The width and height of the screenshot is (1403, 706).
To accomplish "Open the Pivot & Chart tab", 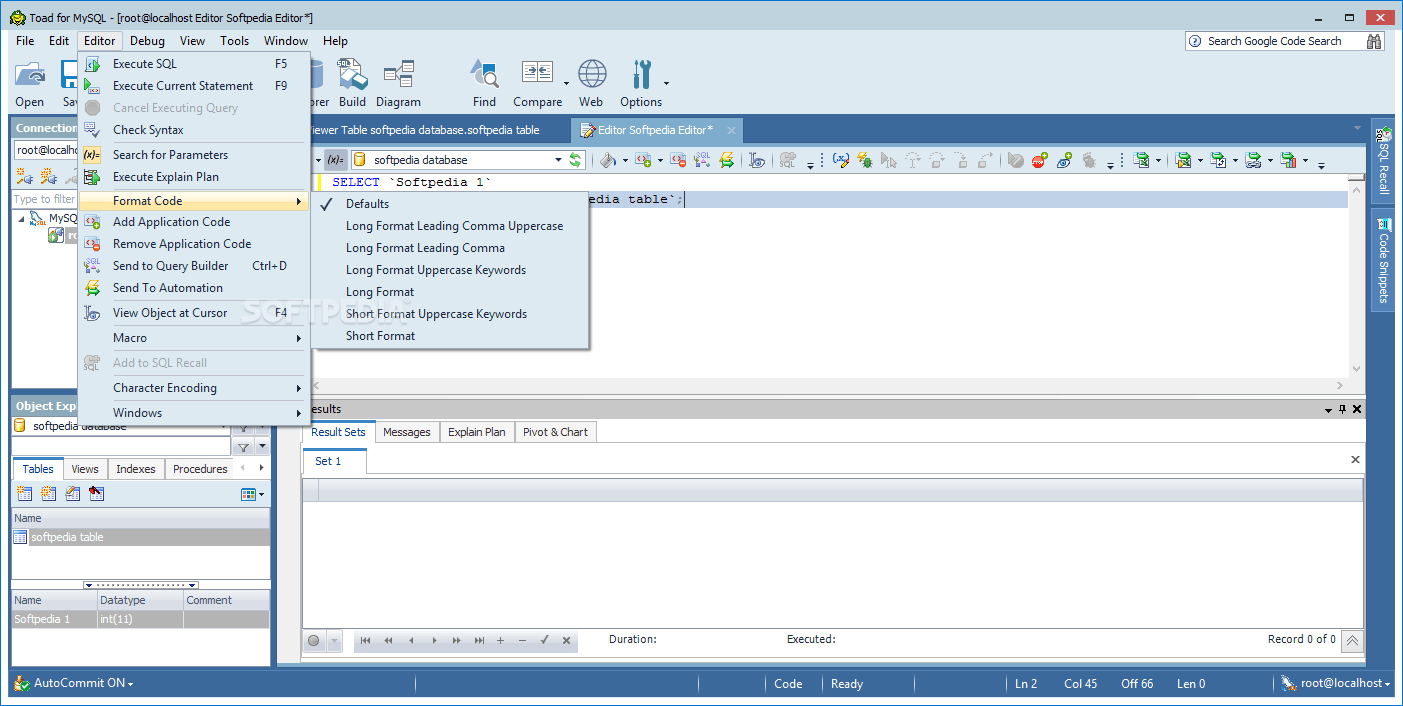I will tap(555, 432).
